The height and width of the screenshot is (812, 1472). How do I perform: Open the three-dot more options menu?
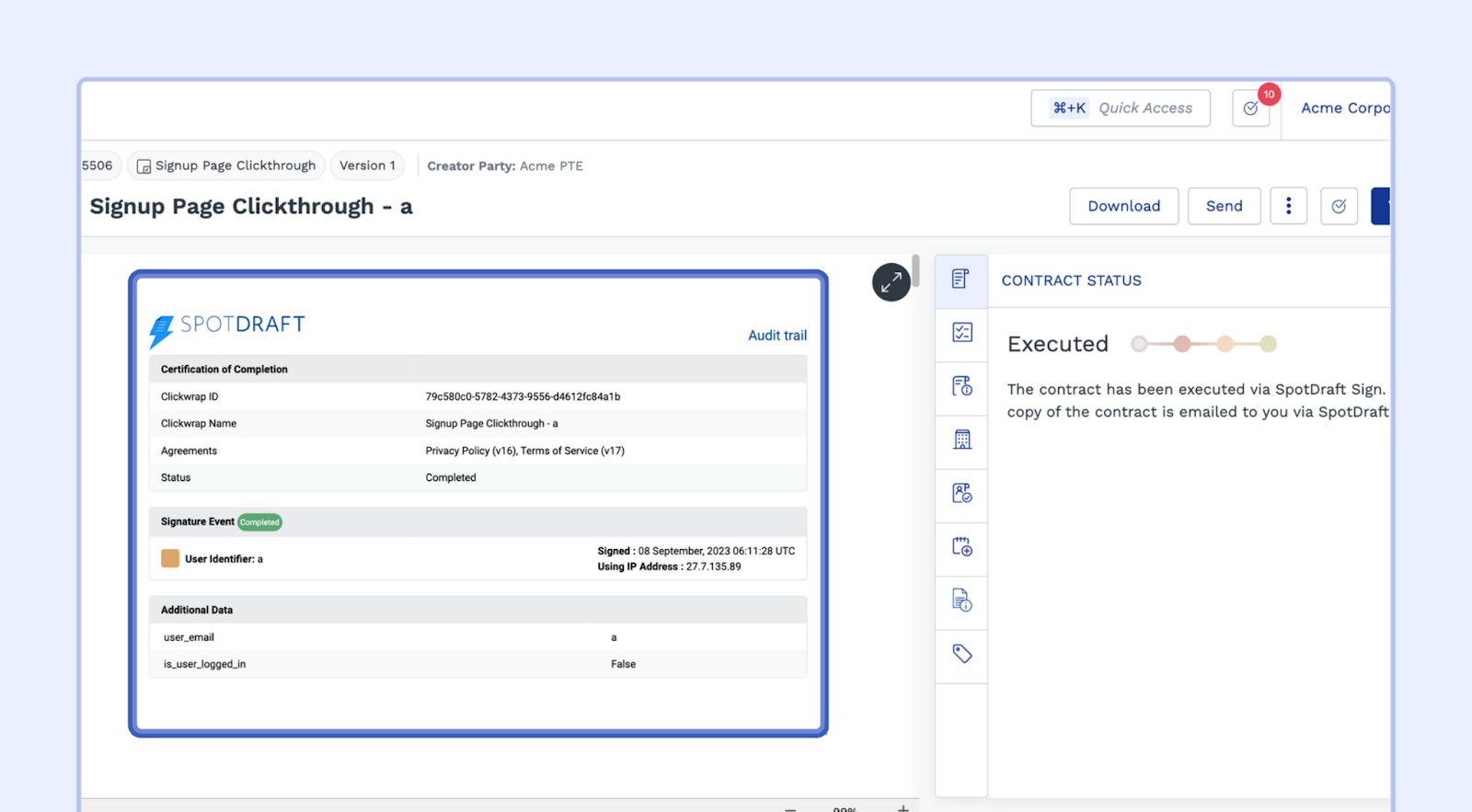tap(1288, 206)
